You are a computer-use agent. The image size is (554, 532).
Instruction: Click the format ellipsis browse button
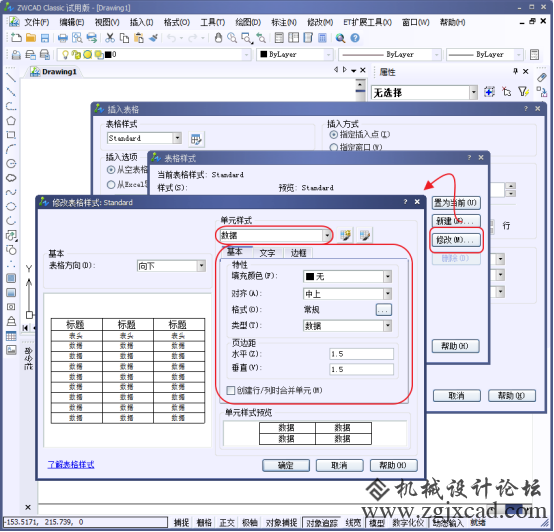click(383, 310)
